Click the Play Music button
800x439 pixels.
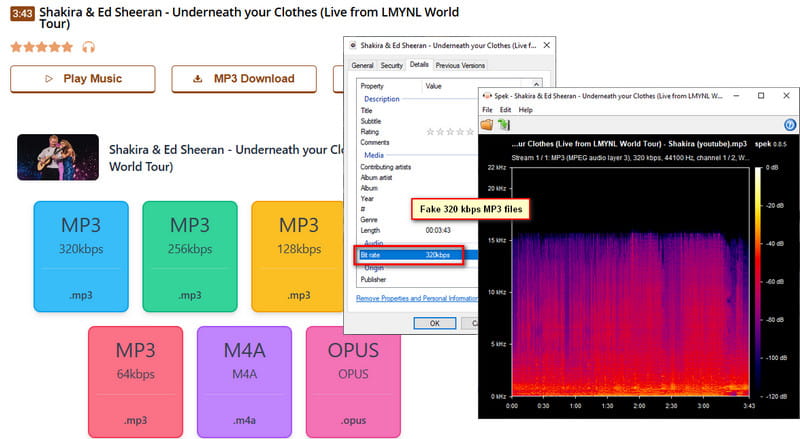pos(83,79)
